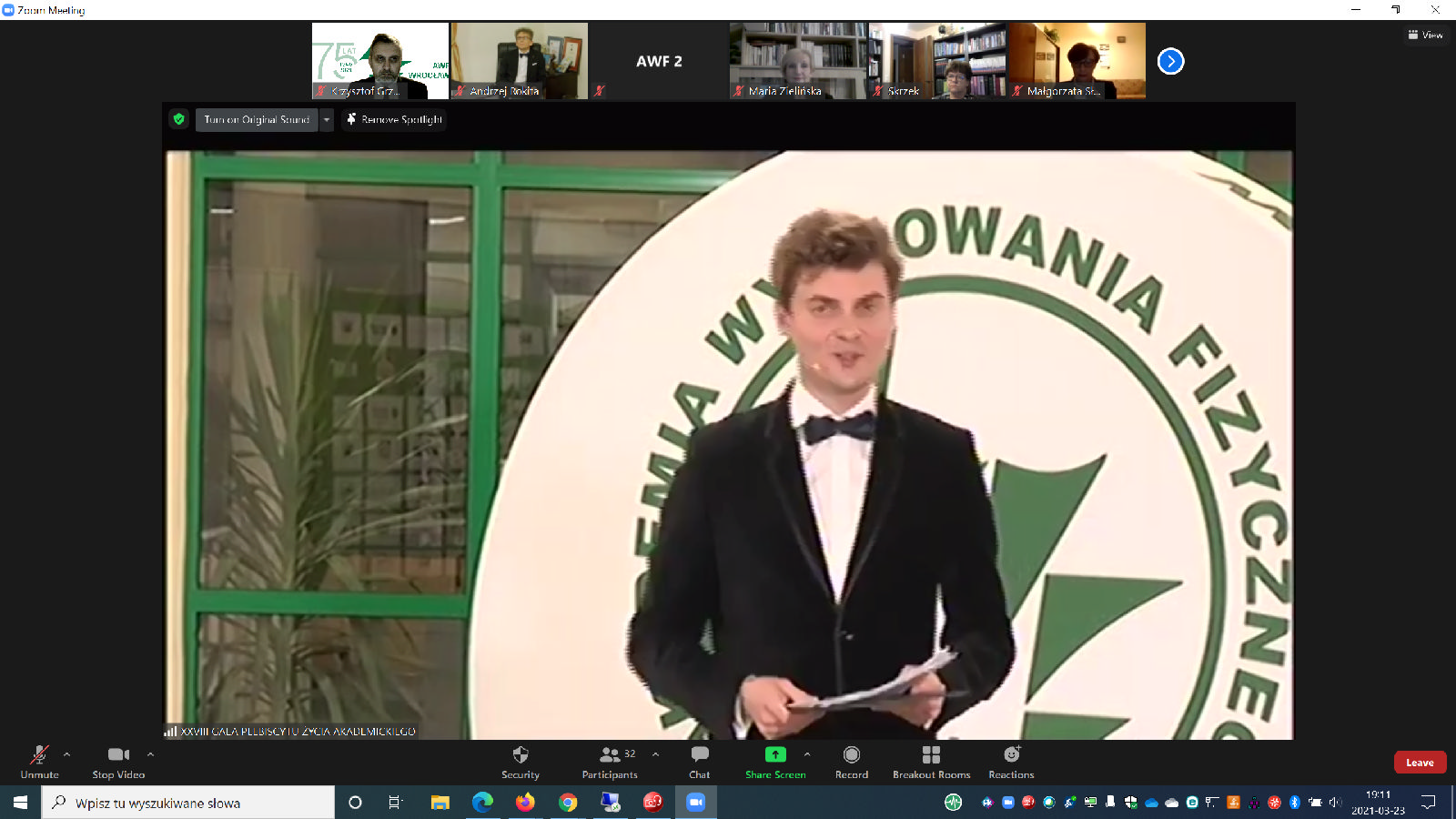Open Windows Start menu

click(20, 803)
